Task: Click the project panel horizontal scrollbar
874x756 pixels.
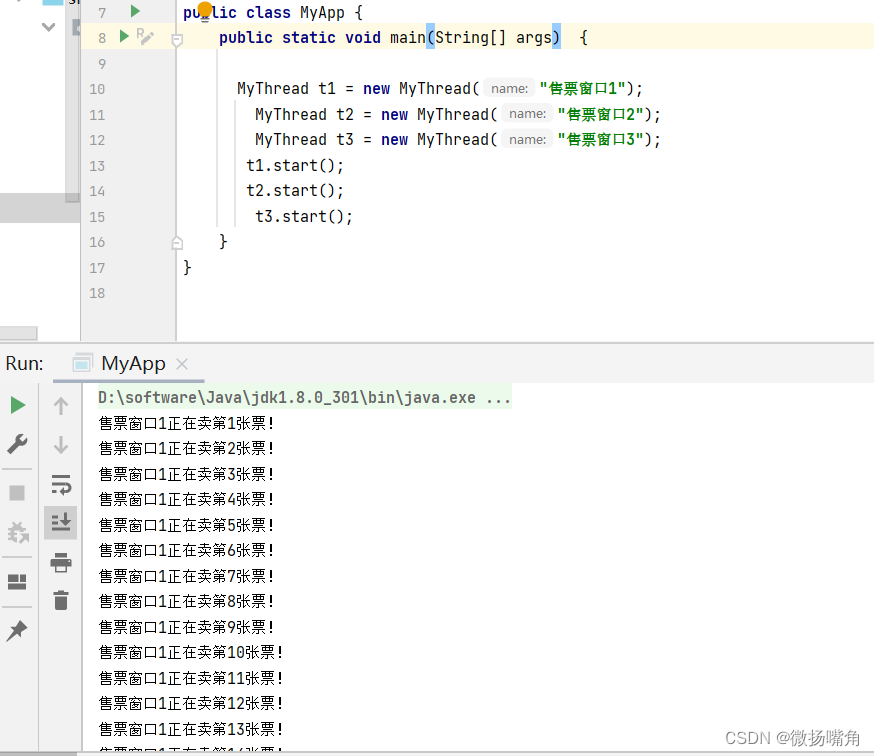Action: pos(19,333)
